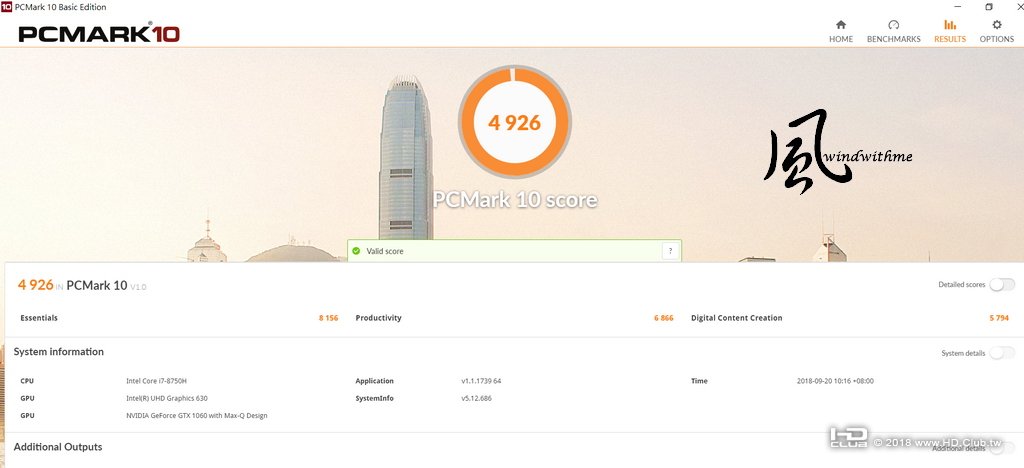The width and height of the screenshot is (1024, 468).
Task: Click the Essentials label
Action: coord(39,318)
